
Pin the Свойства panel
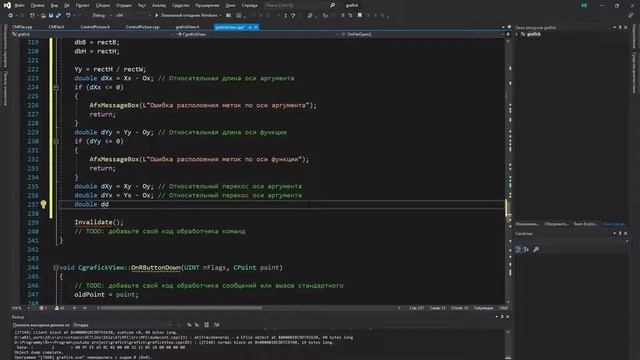pyautogui.click(x=620, y=234)
